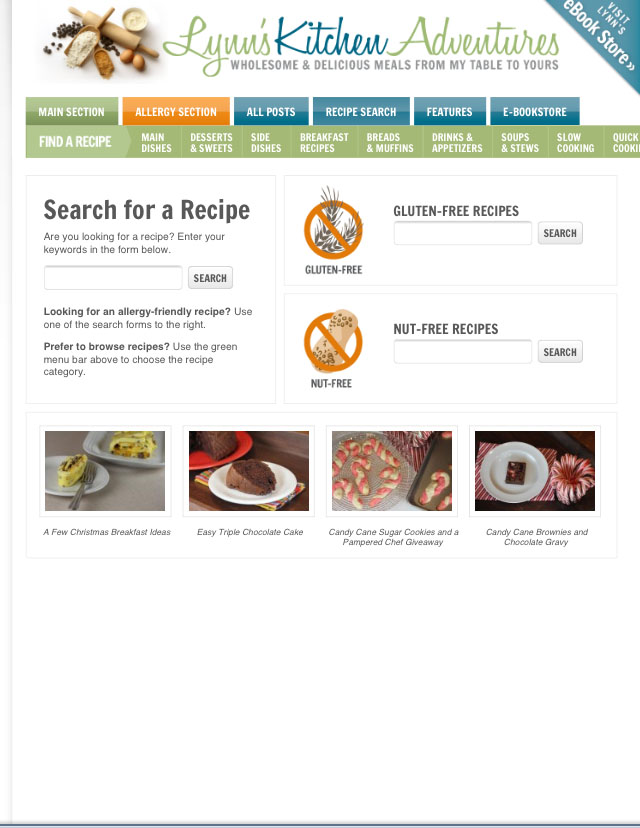Focus the Gluten-Free Recipes search field
640x828 pixels.
(463, 233)
